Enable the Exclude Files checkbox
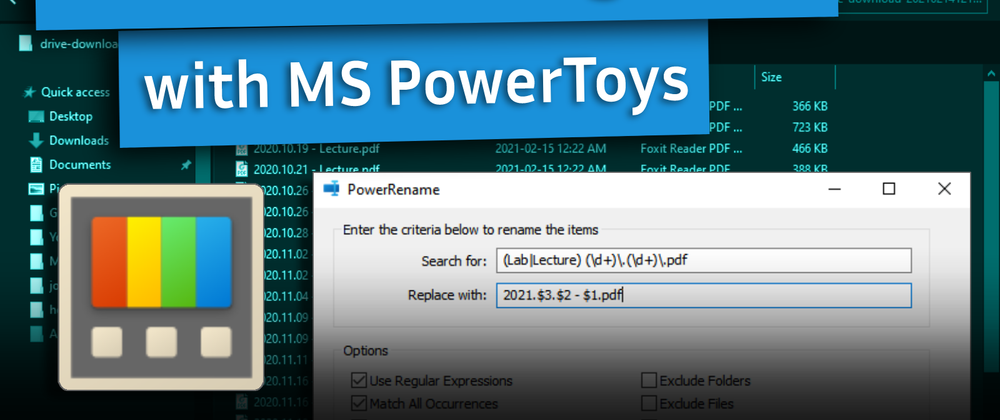Image resolution: width=1000 pixels, height=420 pixels. click(649, 403)
